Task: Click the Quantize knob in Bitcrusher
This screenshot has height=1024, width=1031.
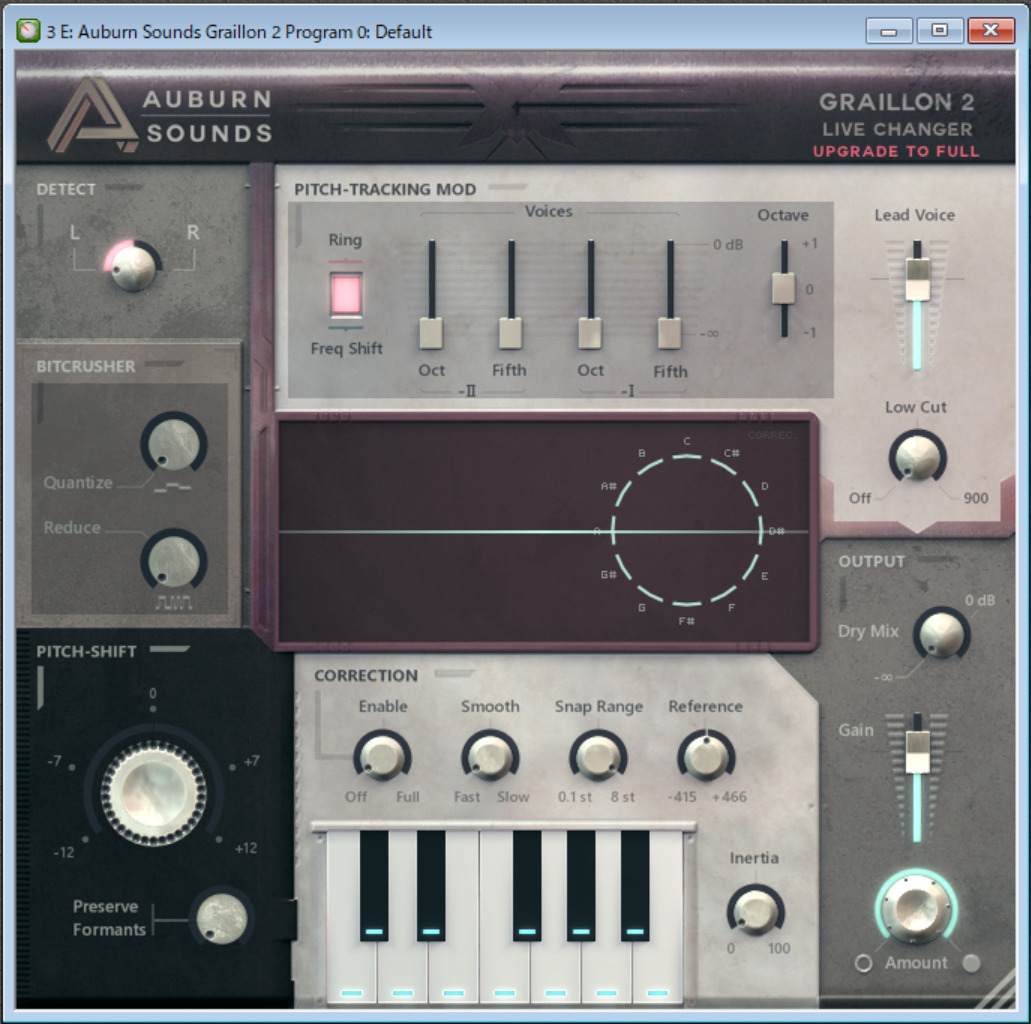Action: click(x=174, y=443)
